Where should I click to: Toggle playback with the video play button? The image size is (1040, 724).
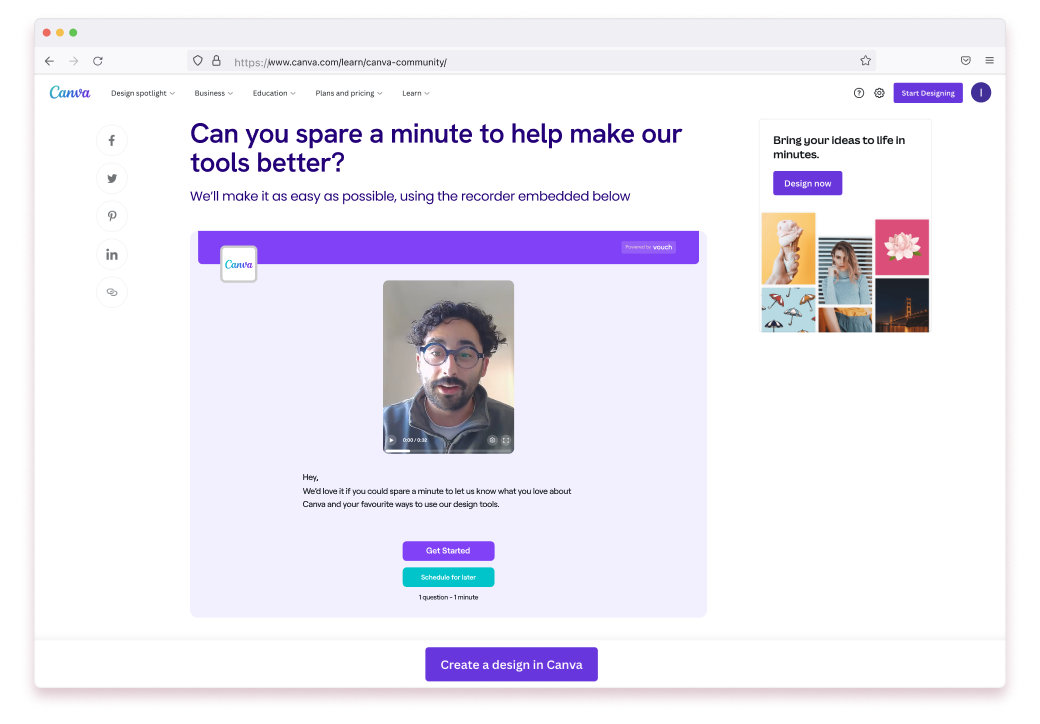[x=391, y=440]
